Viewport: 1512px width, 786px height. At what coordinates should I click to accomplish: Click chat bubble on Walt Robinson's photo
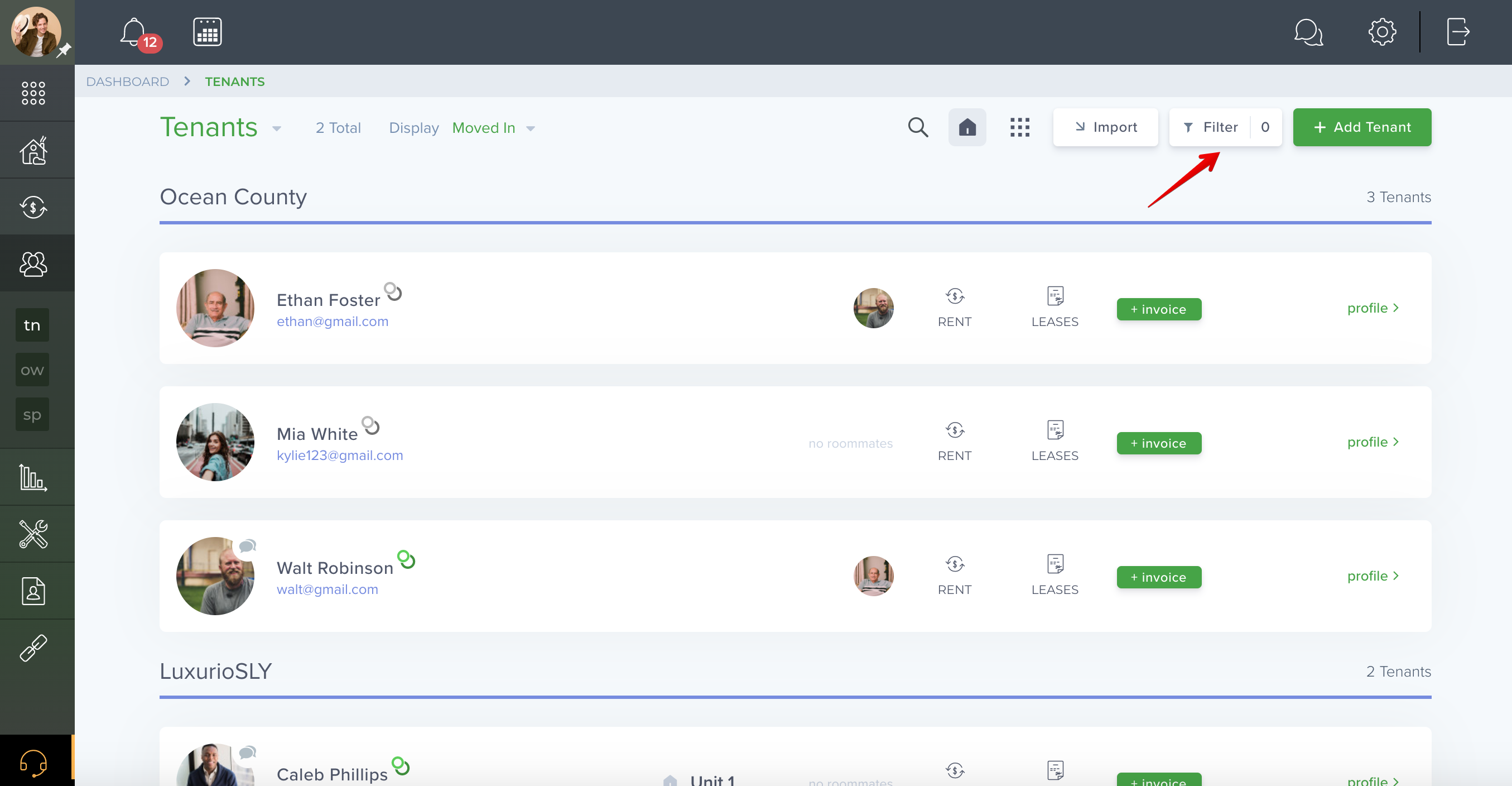coord(247,546)
